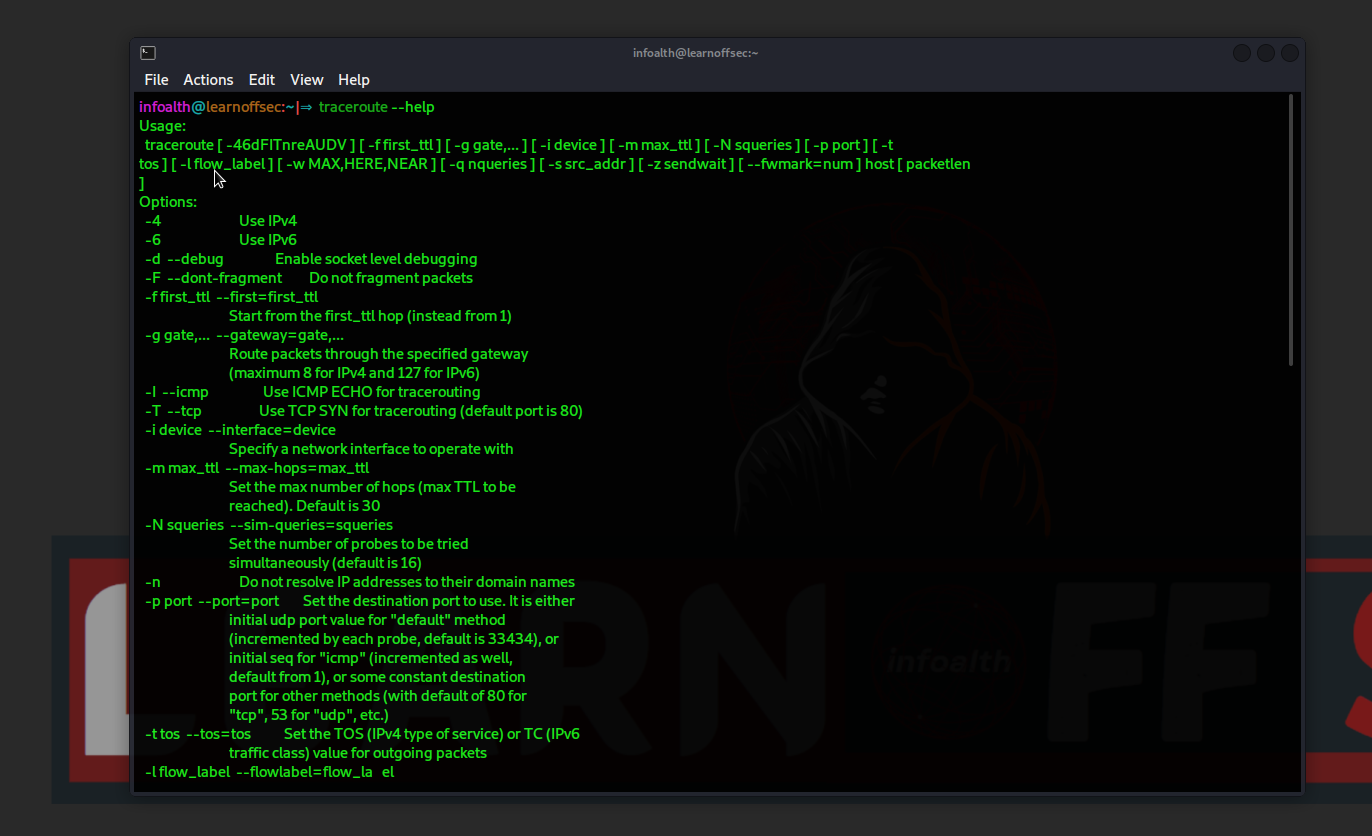Click the middle window control circle
1372x836 pixels.
pyautogui.click(x=1265, y=51)
